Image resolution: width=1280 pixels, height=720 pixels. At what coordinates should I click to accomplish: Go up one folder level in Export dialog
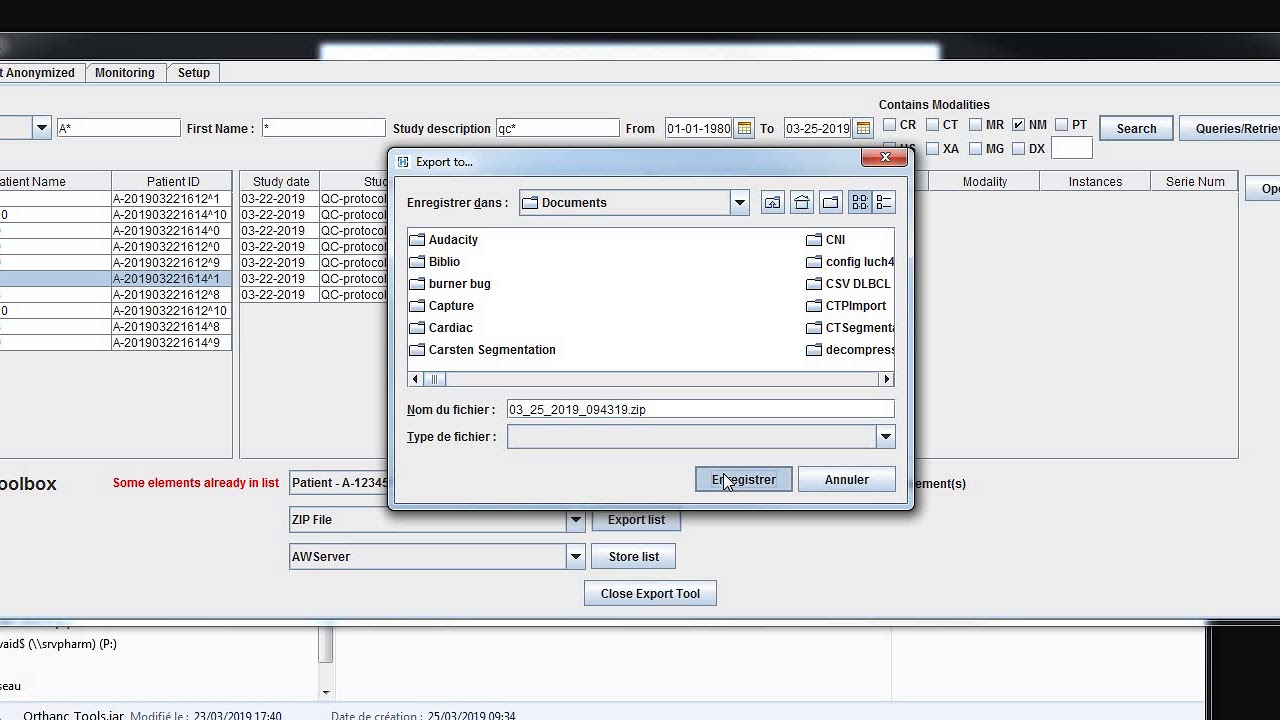[773, 203]
